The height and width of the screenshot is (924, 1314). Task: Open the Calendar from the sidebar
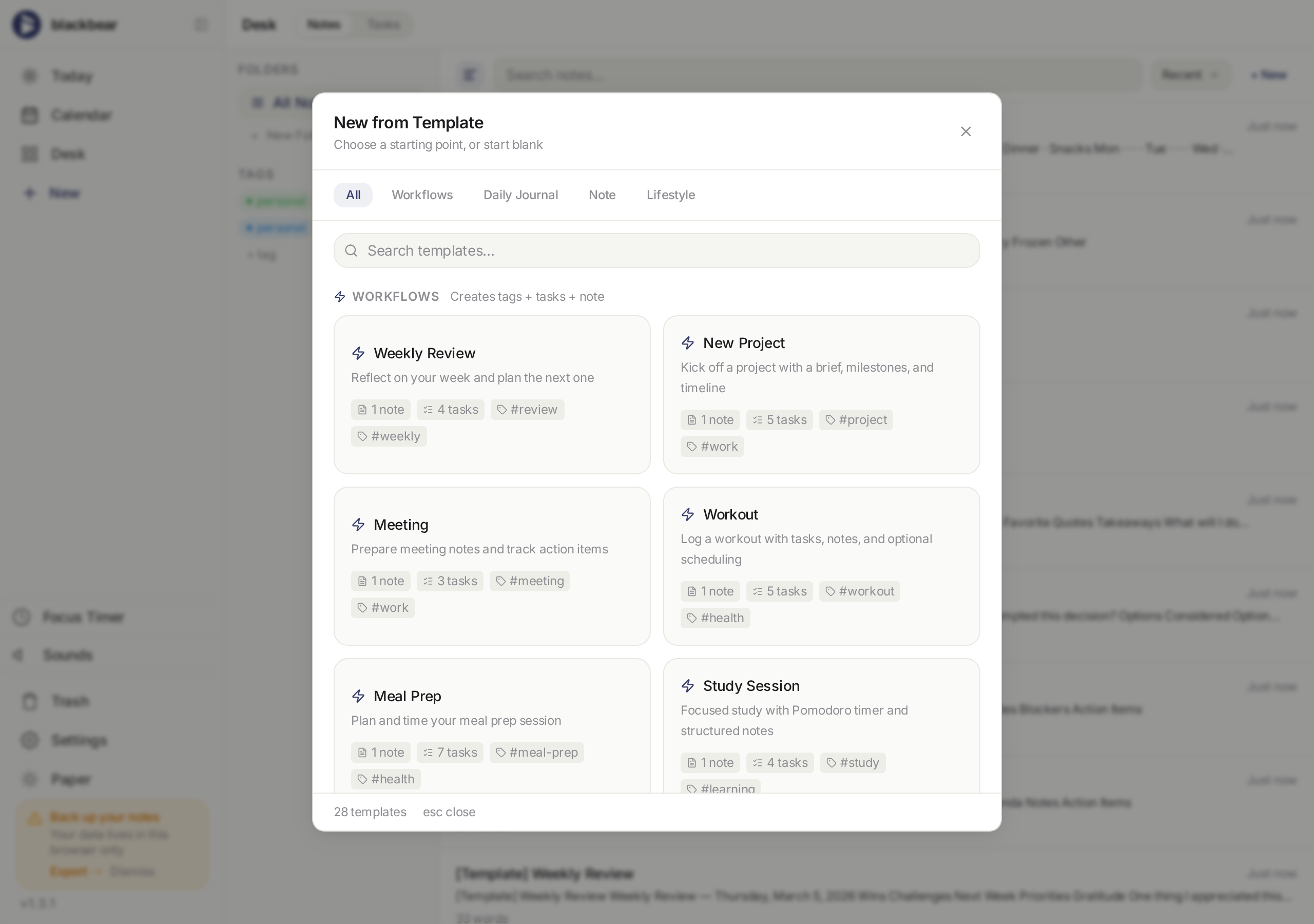[x=82, y=114]
